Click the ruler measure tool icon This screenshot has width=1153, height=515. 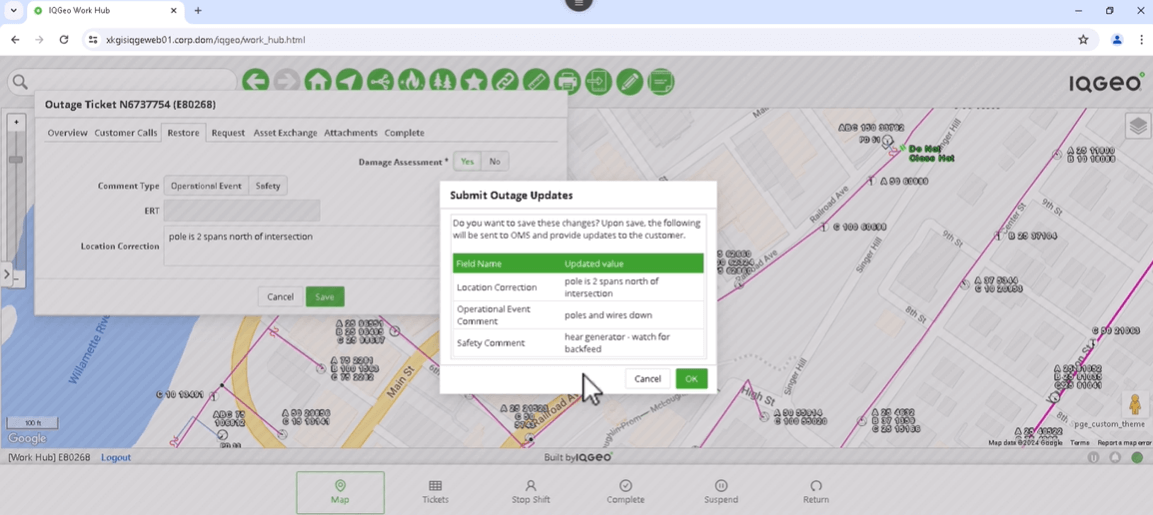(x=536, y=81)
